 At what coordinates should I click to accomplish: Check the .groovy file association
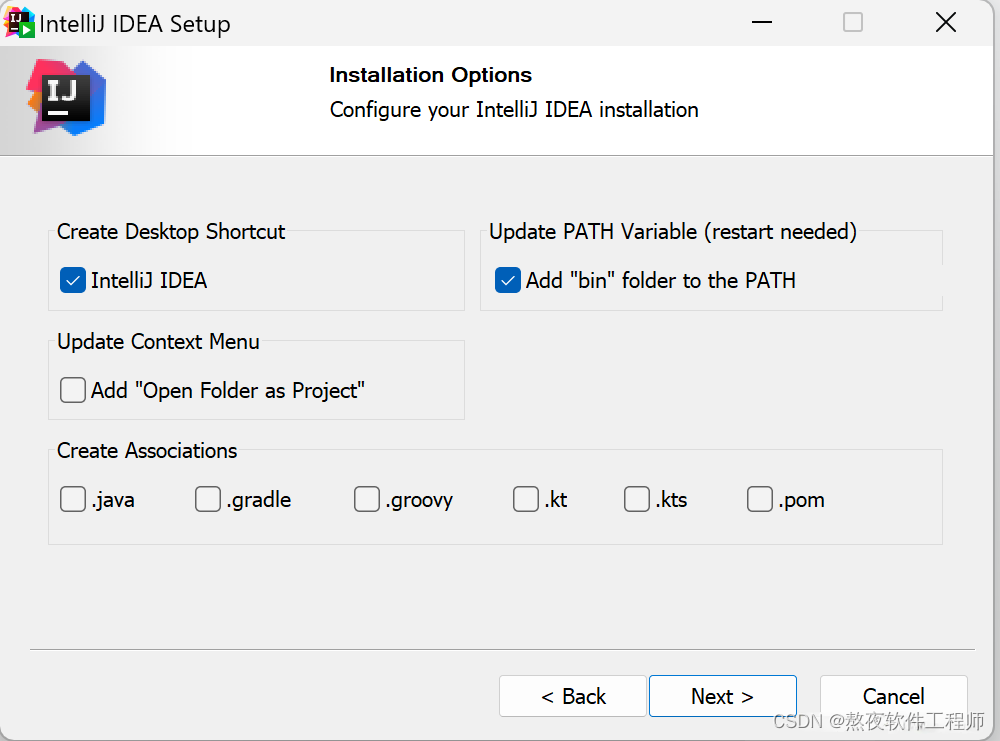[x=367, y=499]
